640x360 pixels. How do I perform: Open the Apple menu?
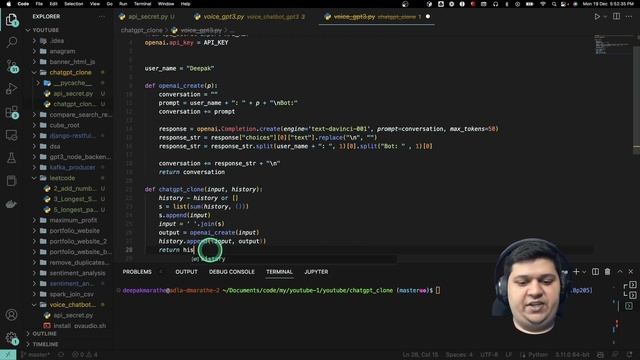[8, 4]
